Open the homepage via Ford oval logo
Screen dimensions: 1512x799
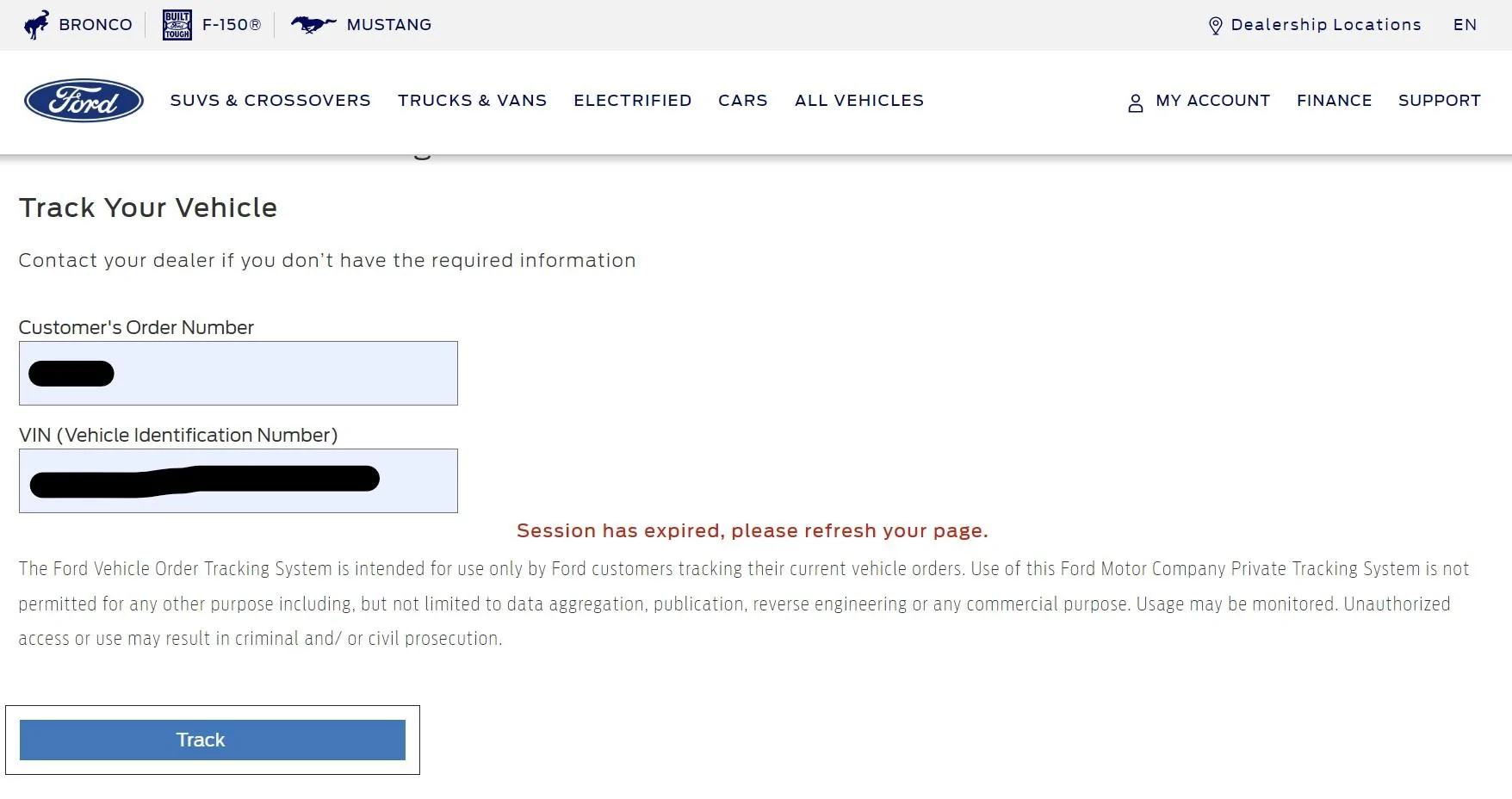[x=83, y=100]
